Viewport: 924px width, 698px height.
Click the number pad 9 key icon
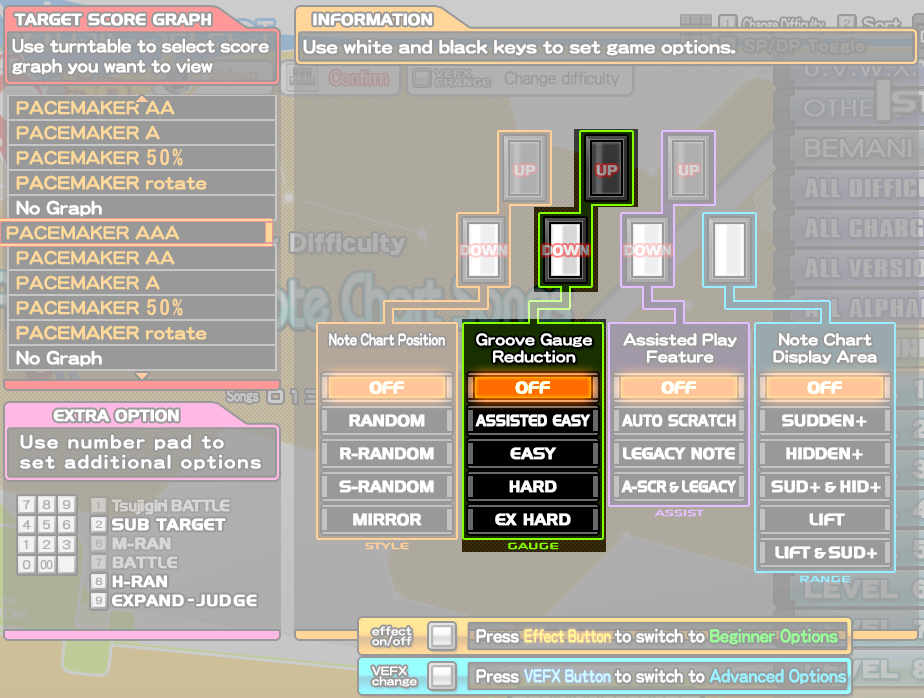coord(67,505)
